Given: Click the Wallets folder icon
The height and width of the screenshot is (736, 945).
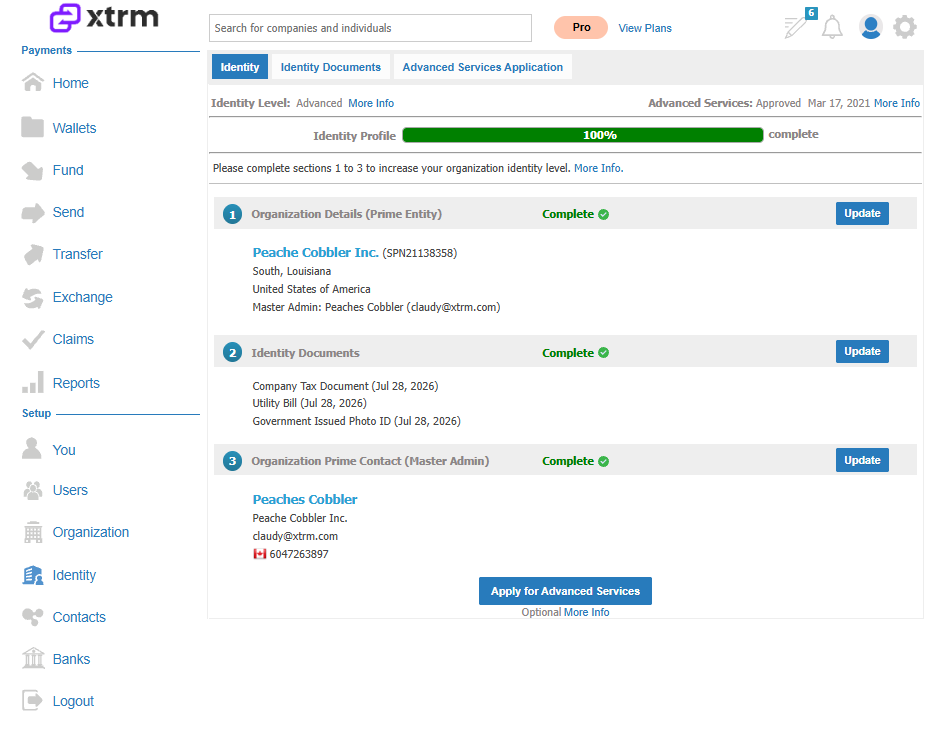Looking at the screenshot, I should pos(33,127).
